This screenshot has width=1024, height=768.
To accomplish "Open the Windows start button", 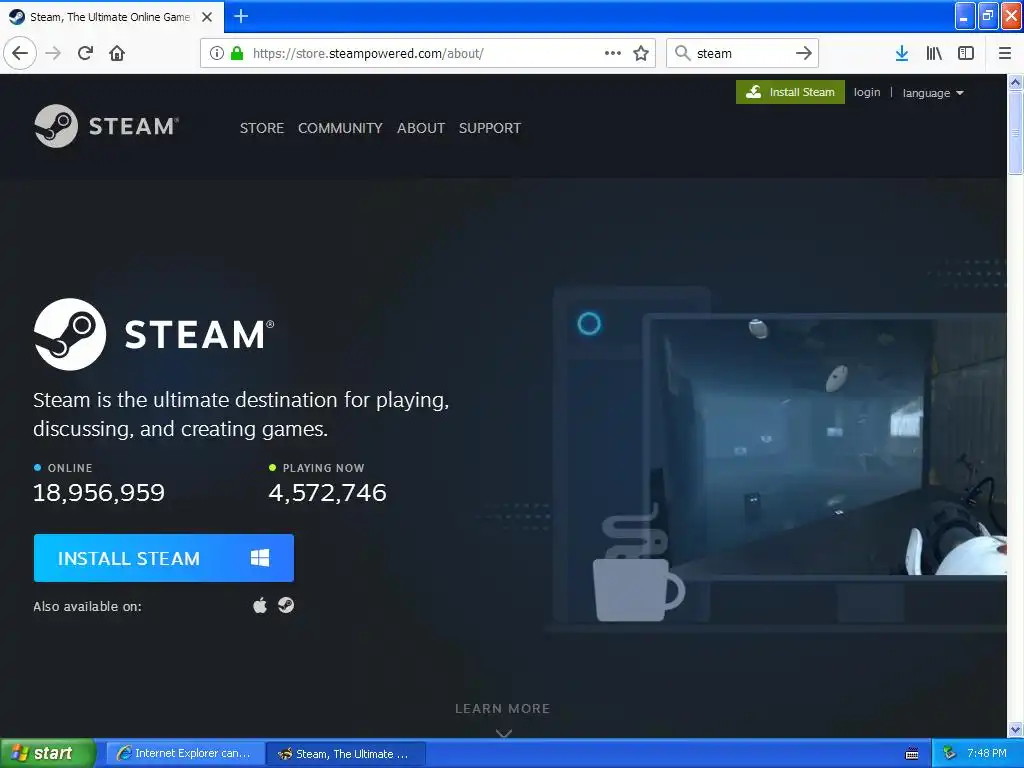I will 48,753.
